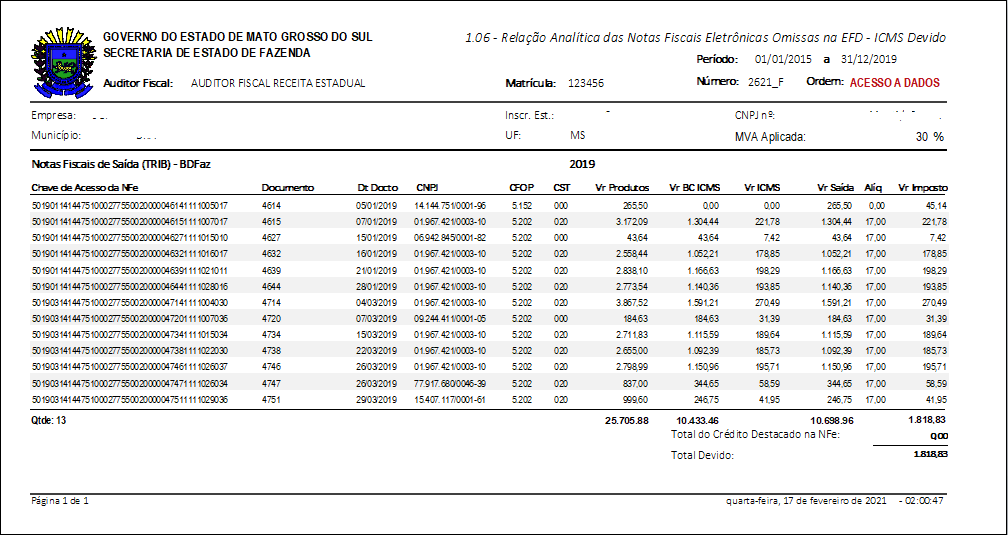This screenshot has height=535, width=1008.
Task: Click the Mato Grosso do Sul coat of arms logo
Action: tap(63, 61)
